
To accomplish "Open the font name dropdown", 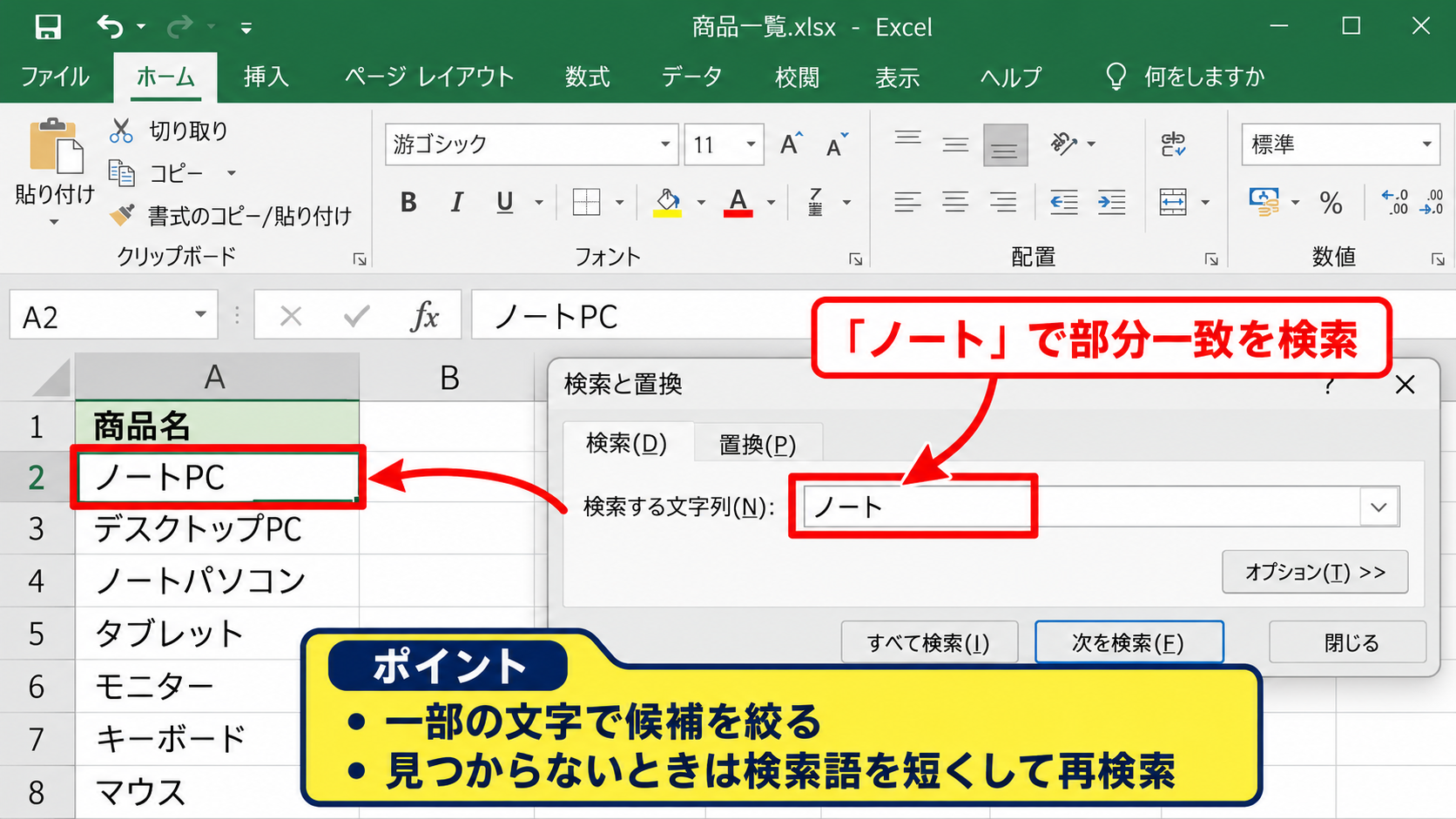I will pyautogui.click(x=664, y=144).
